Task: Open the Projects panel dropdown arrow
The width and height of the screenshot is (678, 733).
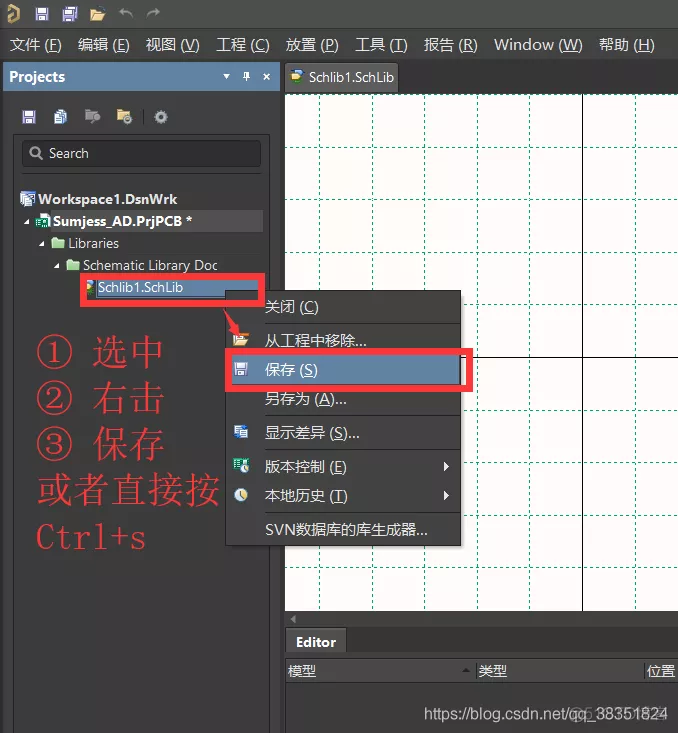Action: (x=226, y=76)
